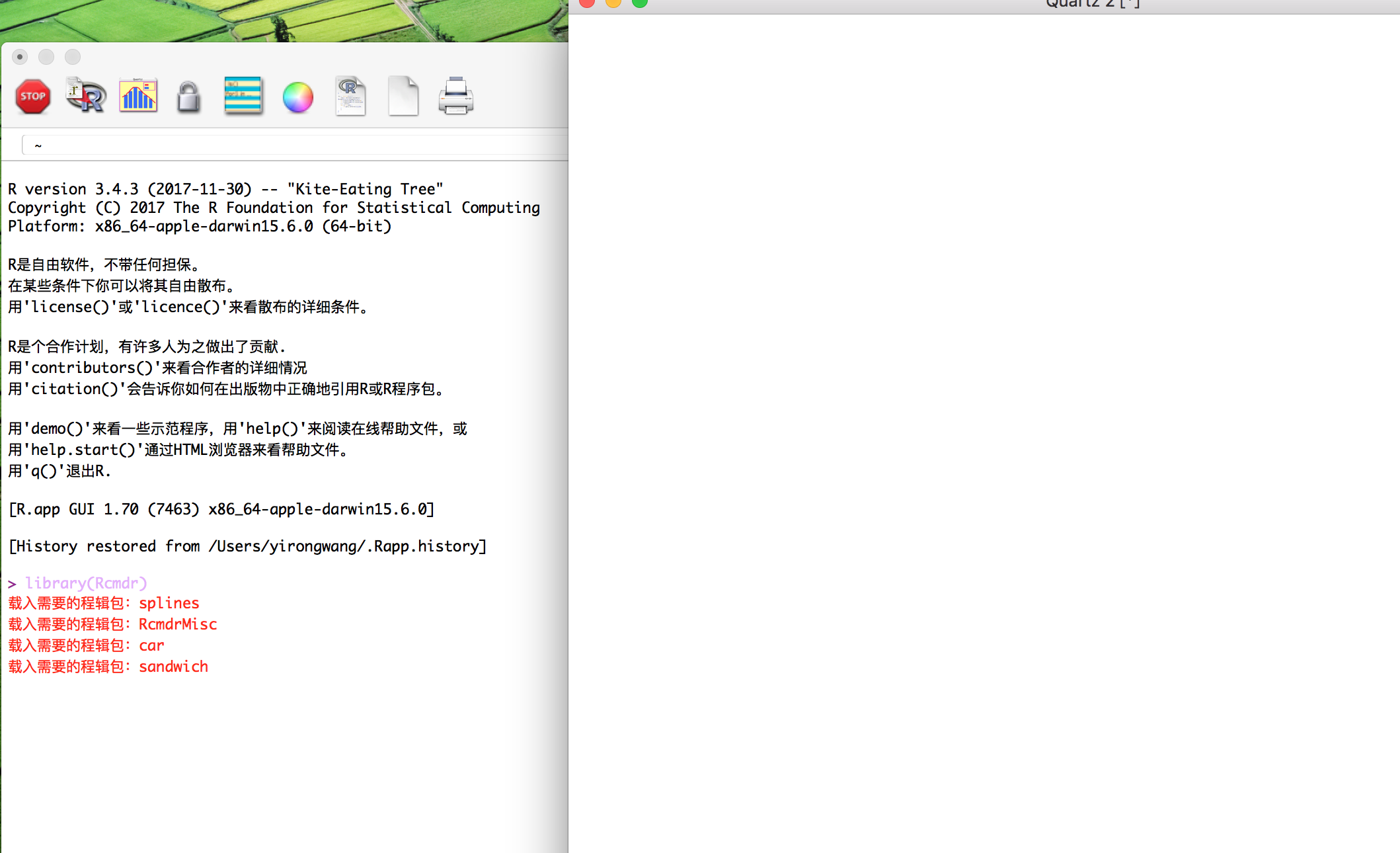Zoom the Quartz window with green button
This screenshot has height=853, width=1400.
tap(640, 3)
